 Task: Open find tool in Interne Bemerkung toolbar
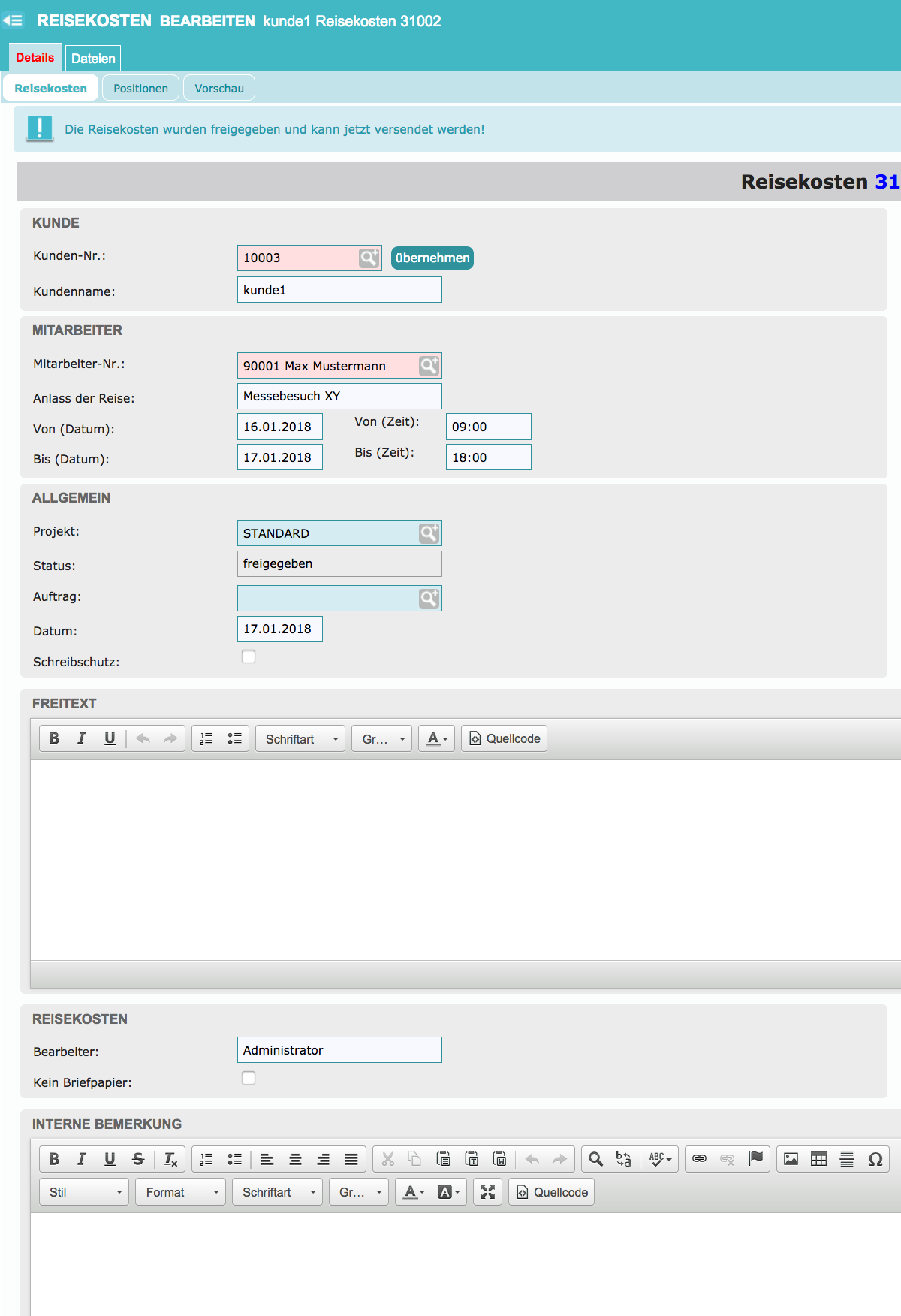tap(595, 1159)
